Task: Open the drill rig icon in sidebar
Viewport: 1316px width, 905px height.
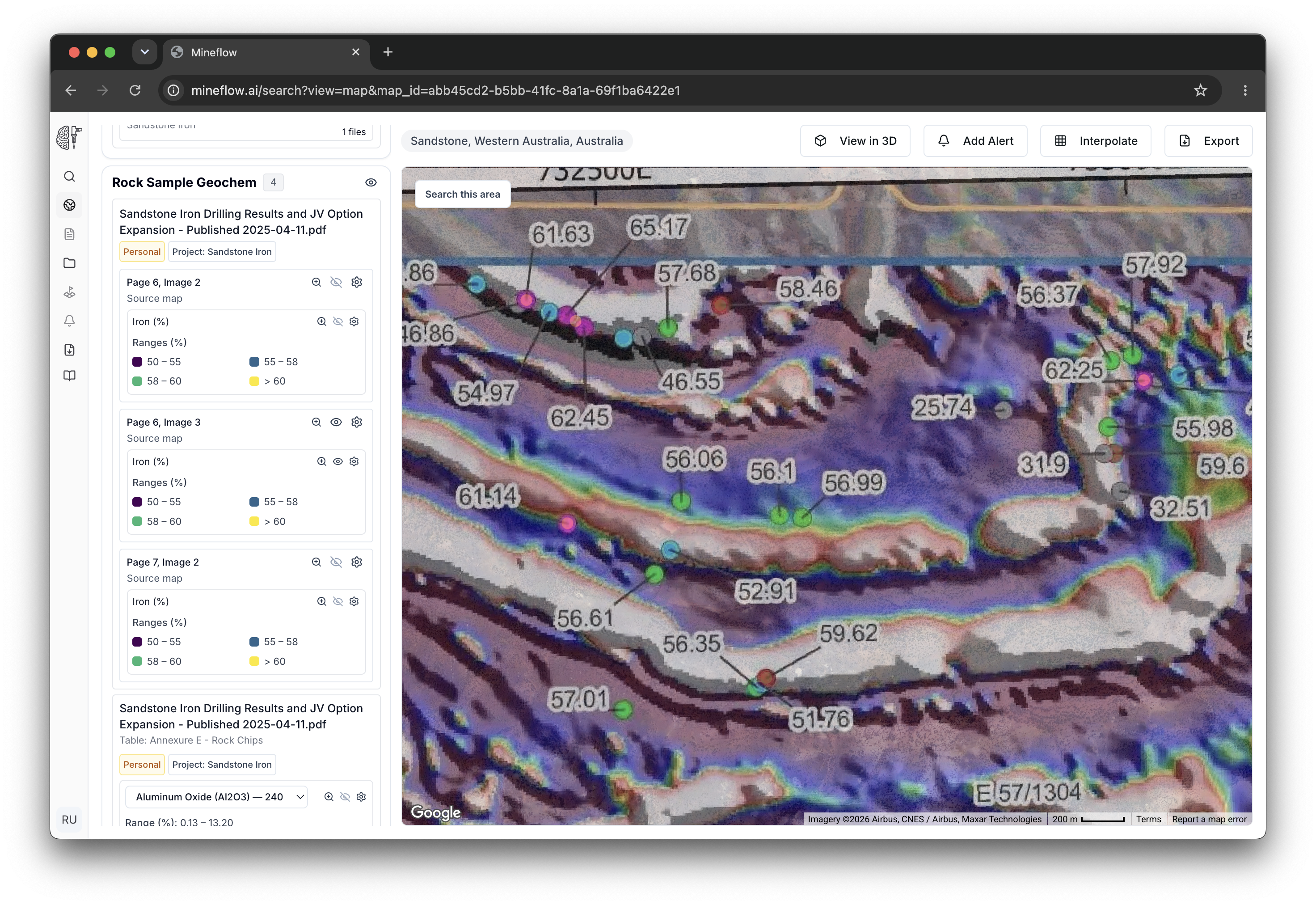Action: tap(69, 292)
